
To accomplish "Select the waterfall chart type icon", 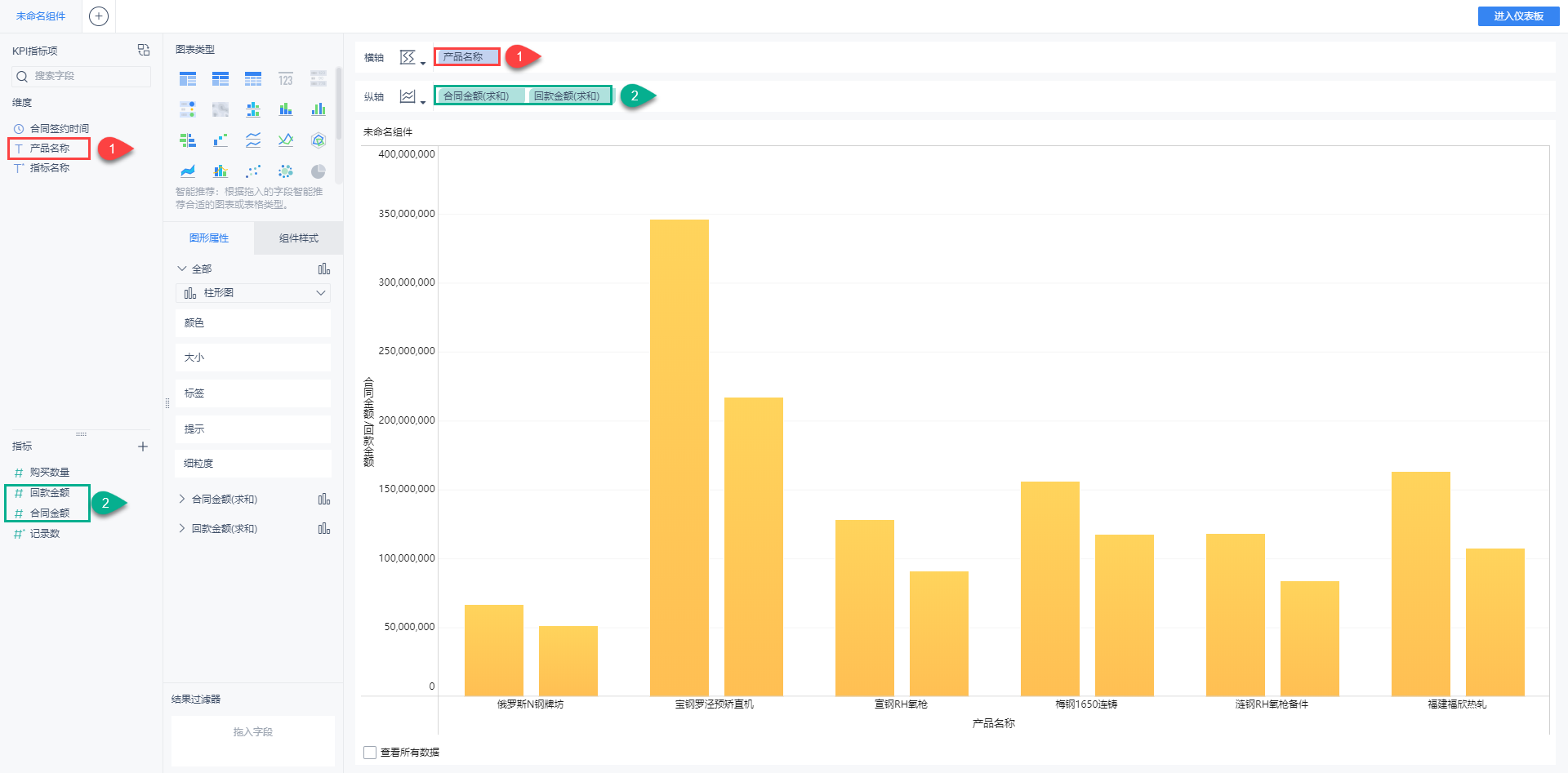I will point(220,140).
